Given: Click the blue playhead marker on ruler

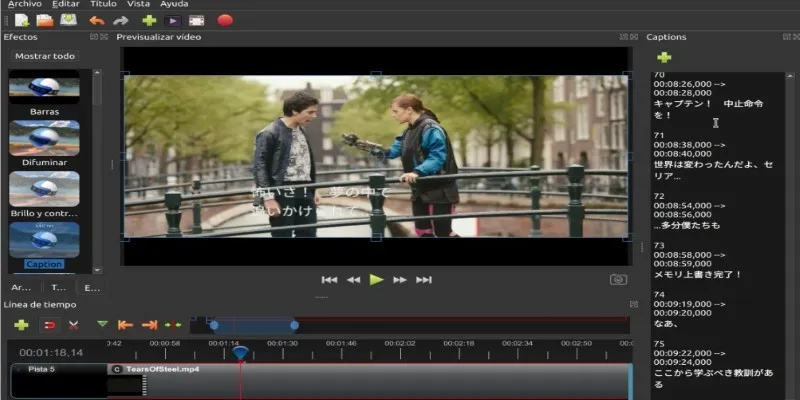Looking at the screenshot, I should [x=240, y=353].
